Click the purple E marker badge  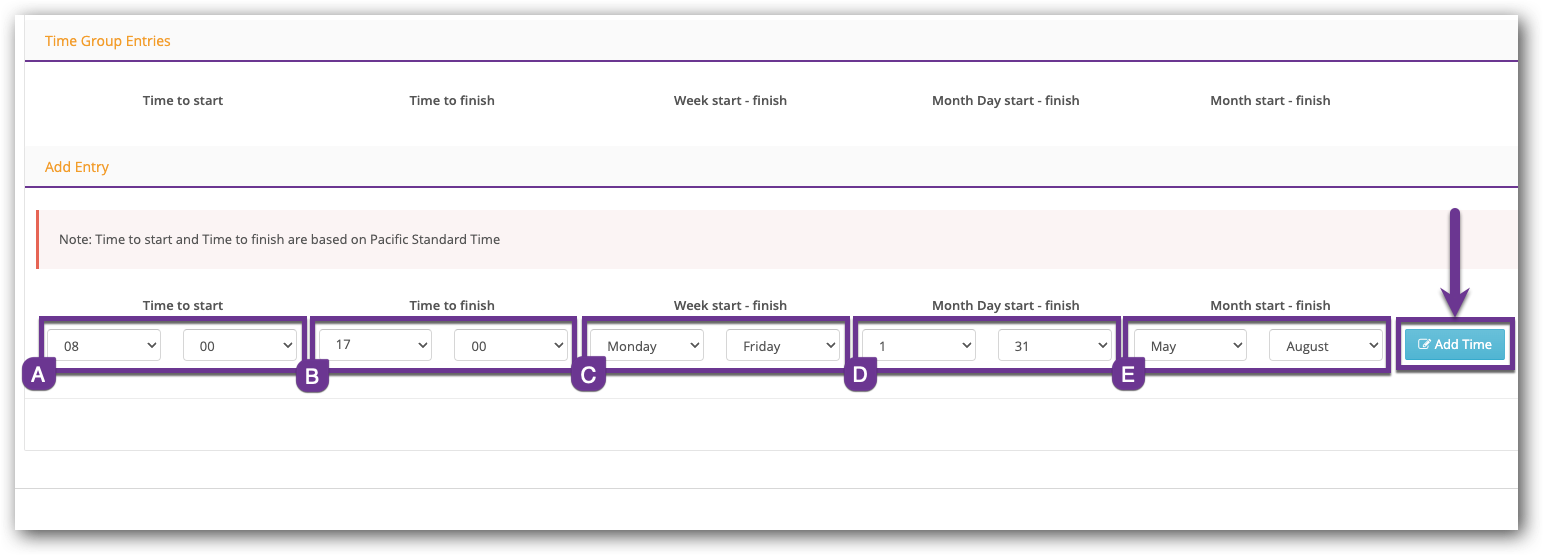[1128, 376]
